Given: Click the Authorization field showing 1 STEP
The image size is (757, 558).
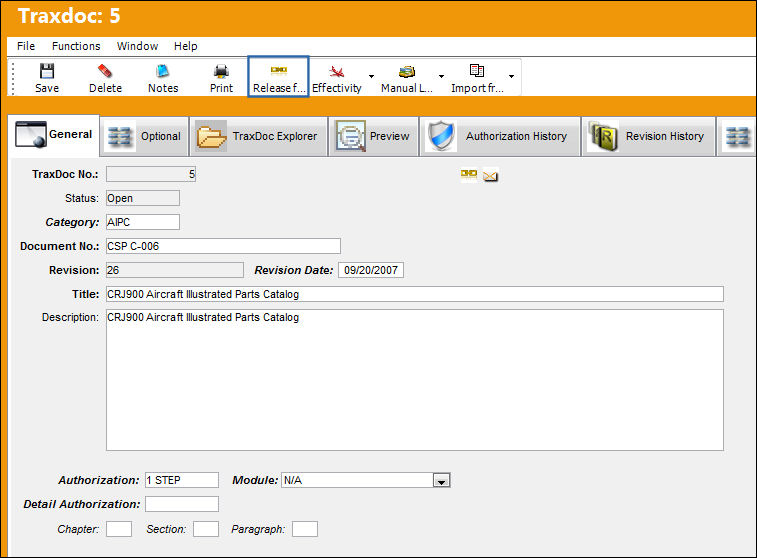Looking at the screenshot, I should tap(182, 480).
